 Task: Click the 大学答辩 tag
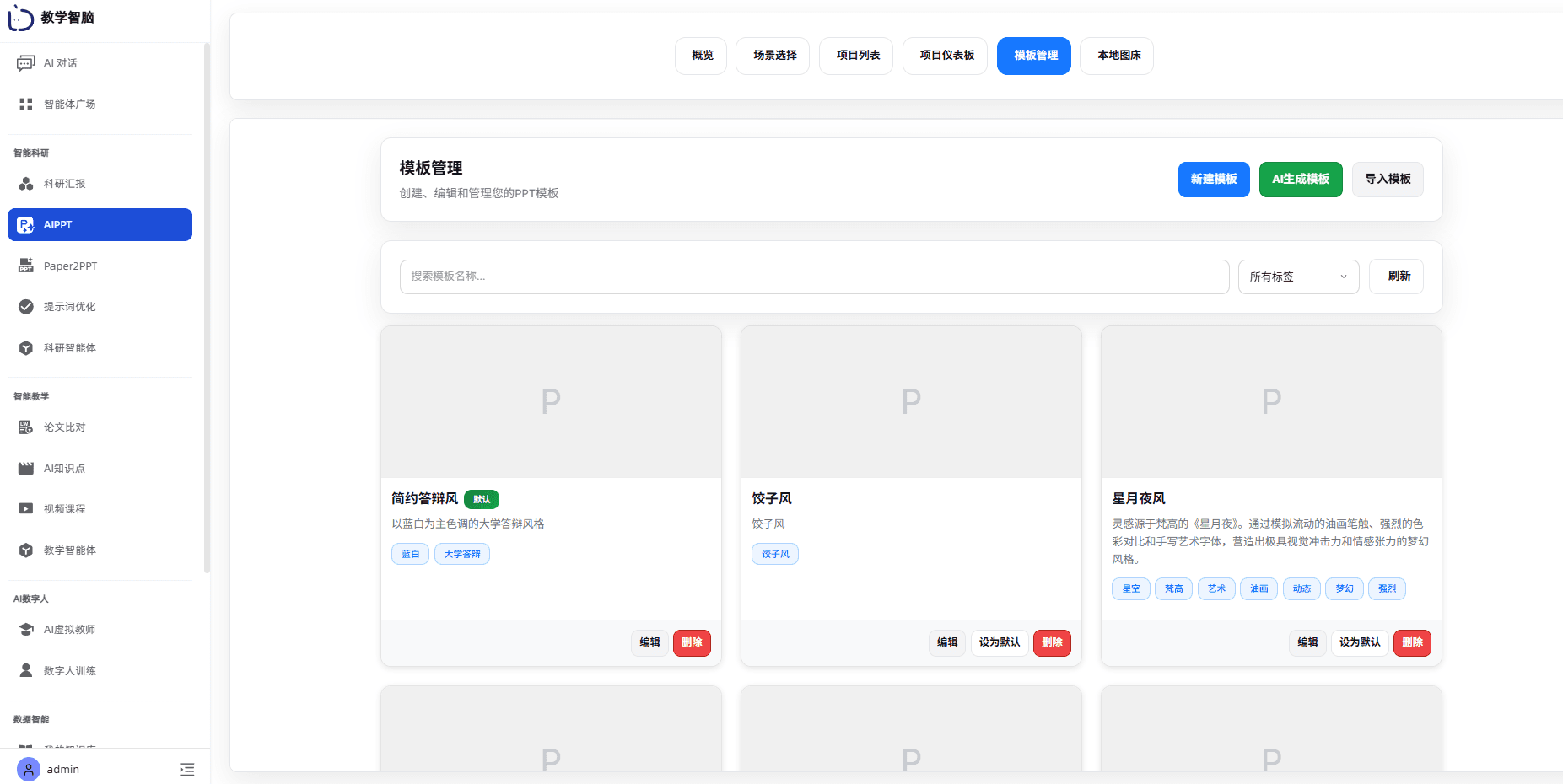click(x=462, y=555)
